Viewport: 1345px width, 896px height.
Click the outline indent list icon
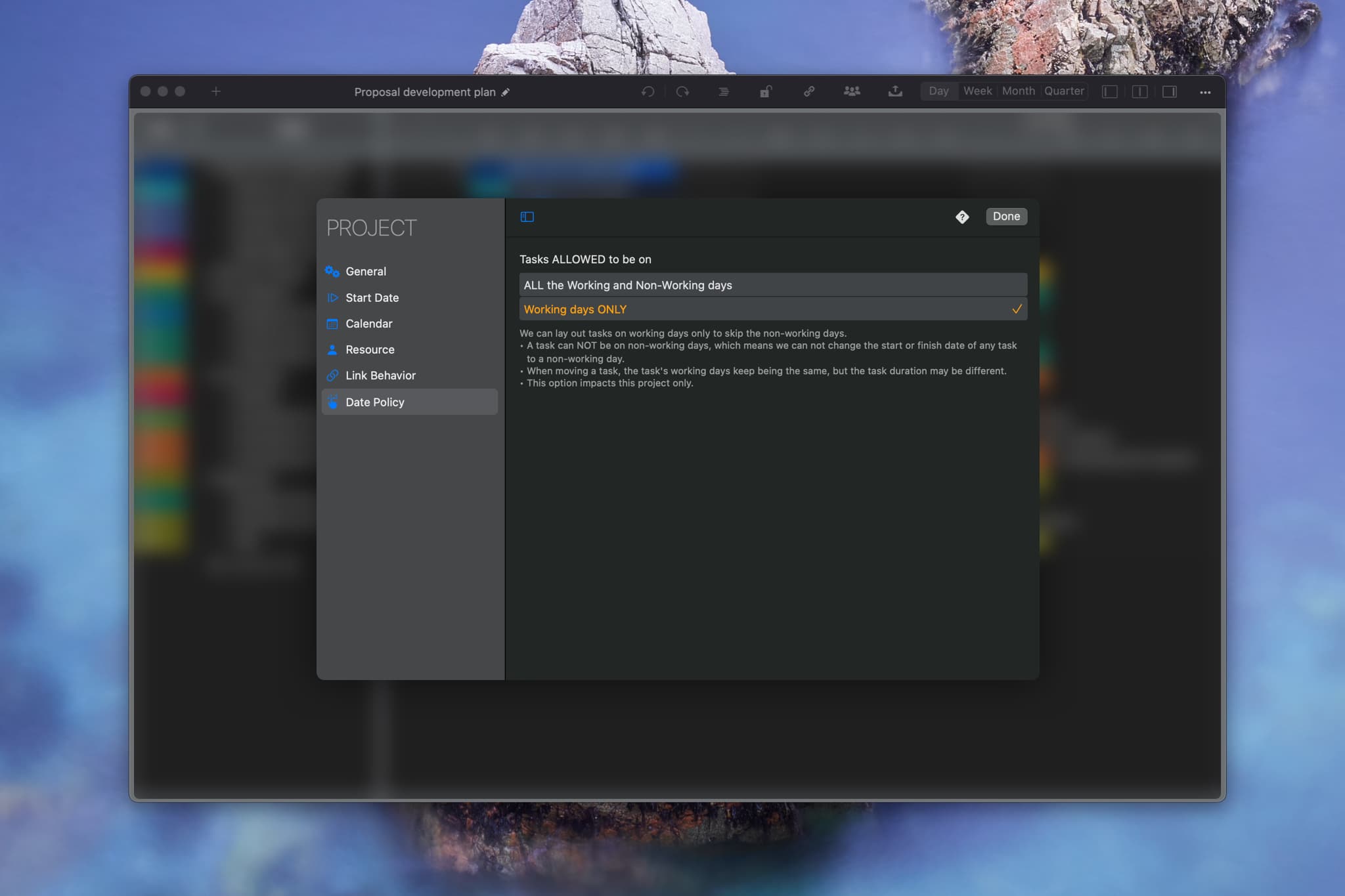(723, 92)
